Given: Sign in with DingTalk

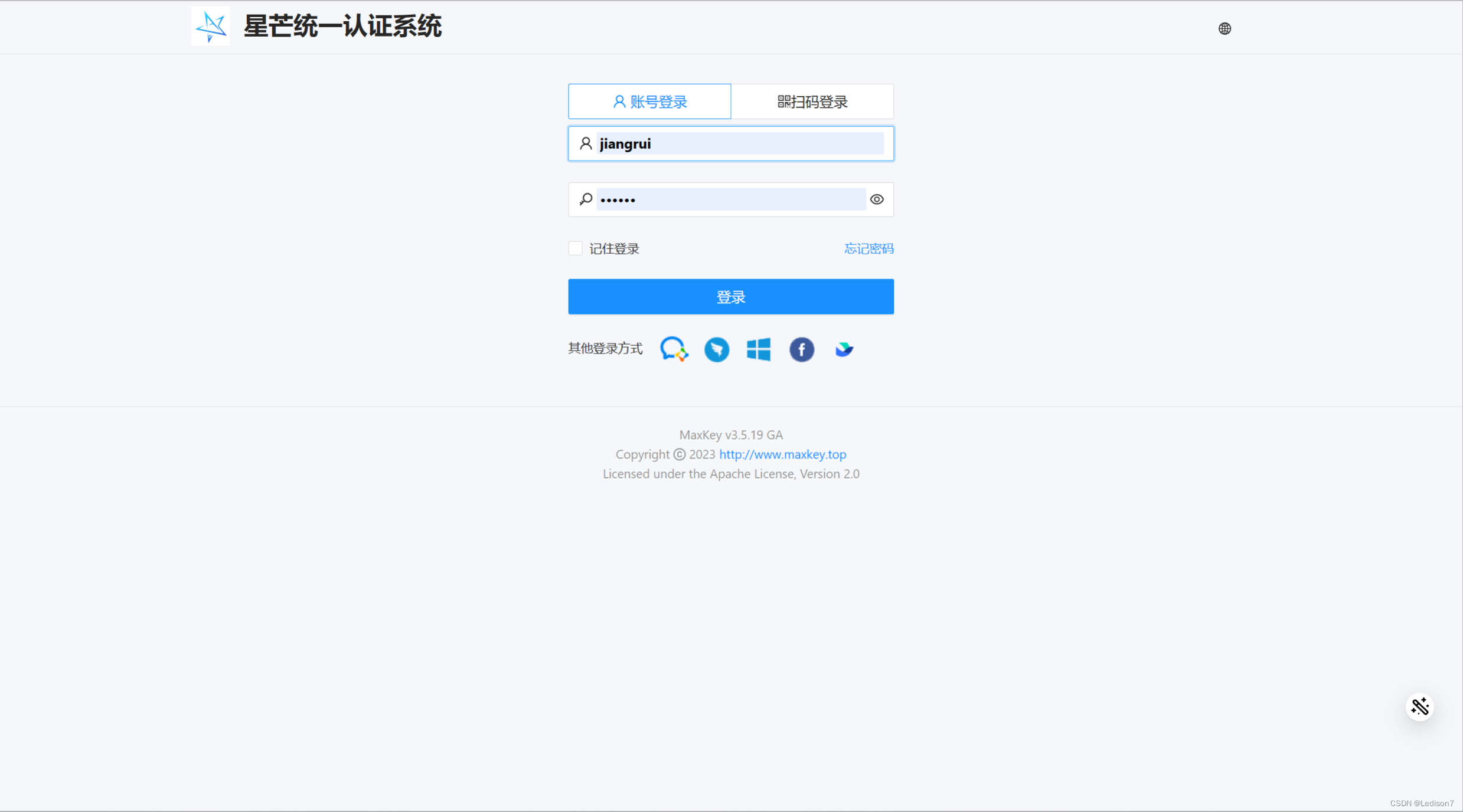Looking at the screenshot, I should pyautogui.click(x=716, y=349).
